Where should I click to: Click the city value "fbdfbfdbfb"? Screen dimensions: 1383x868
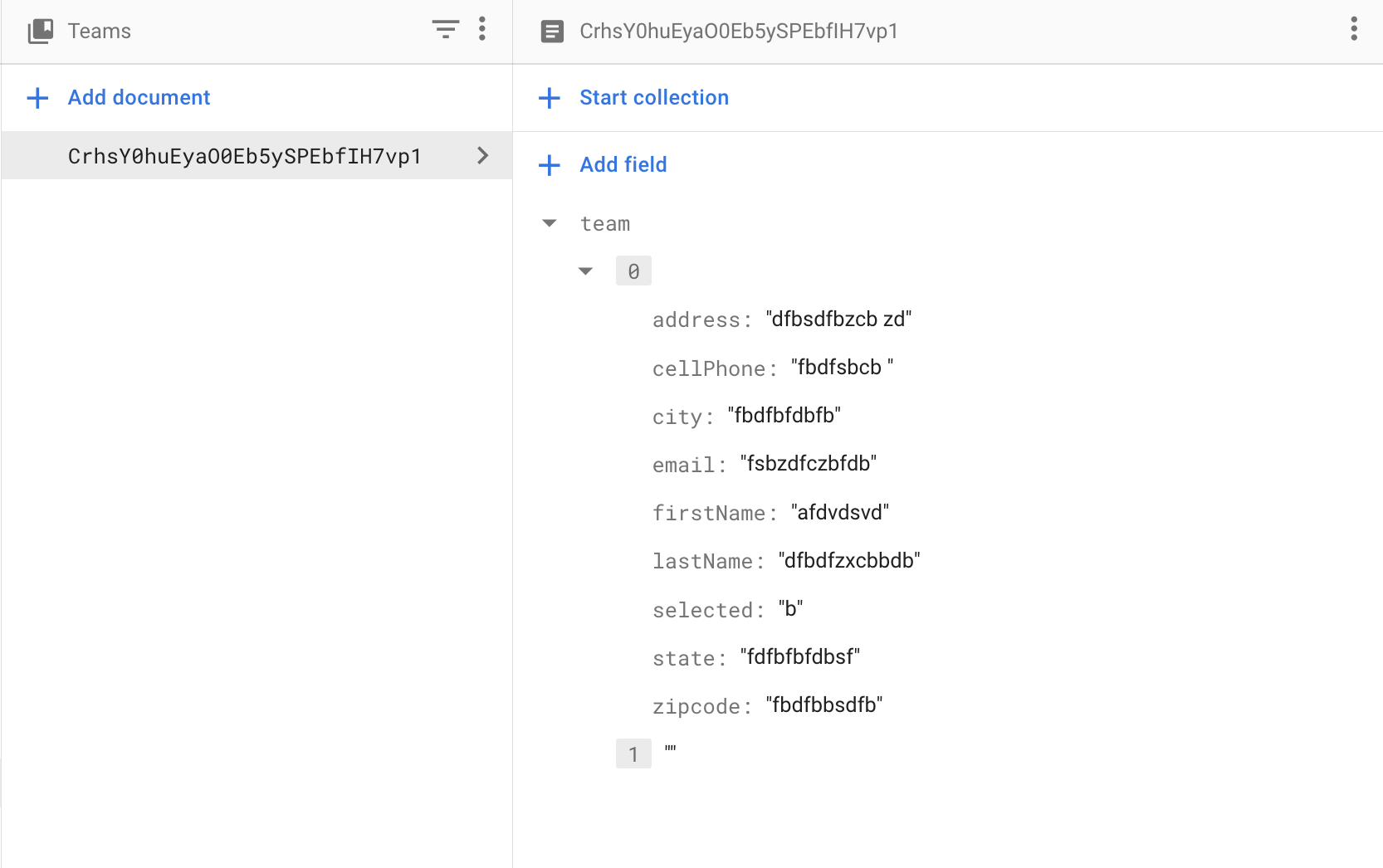(x=784, y=416)
